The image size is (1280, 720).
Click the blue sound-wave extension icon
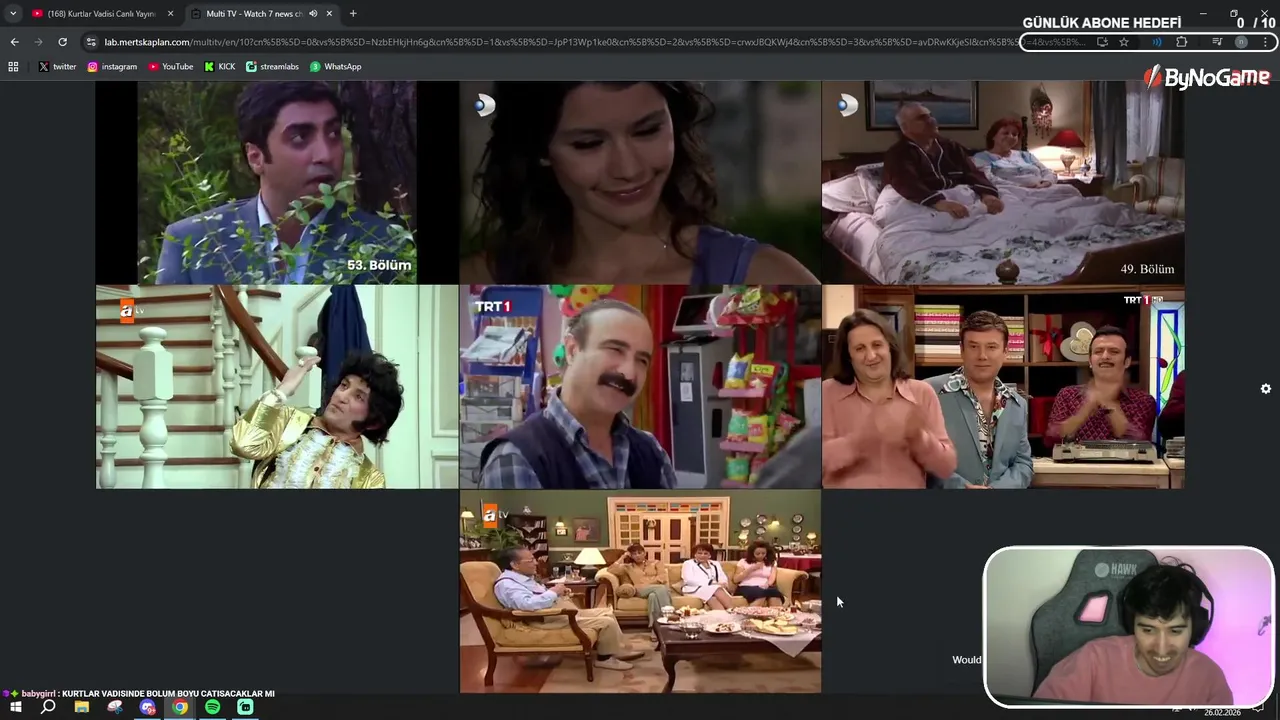pos(1157,42)
